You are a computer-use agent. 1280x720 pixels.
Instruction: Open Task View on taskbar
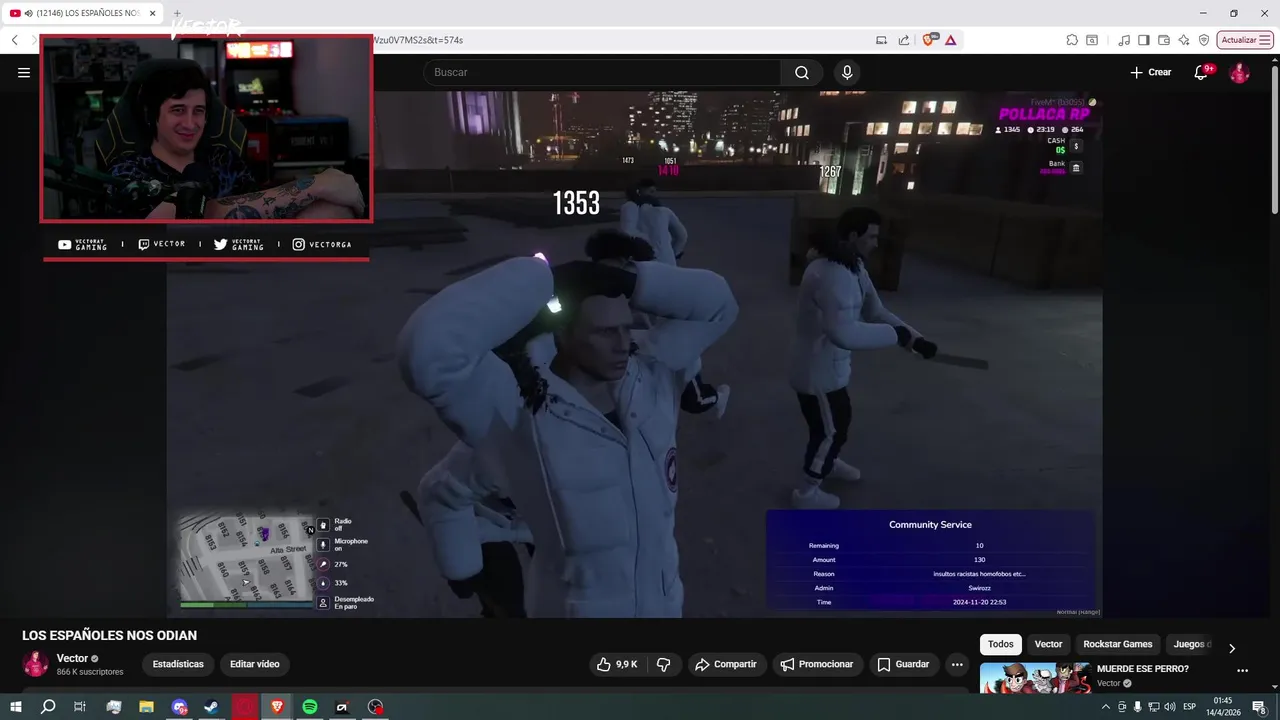click(80, 707)
